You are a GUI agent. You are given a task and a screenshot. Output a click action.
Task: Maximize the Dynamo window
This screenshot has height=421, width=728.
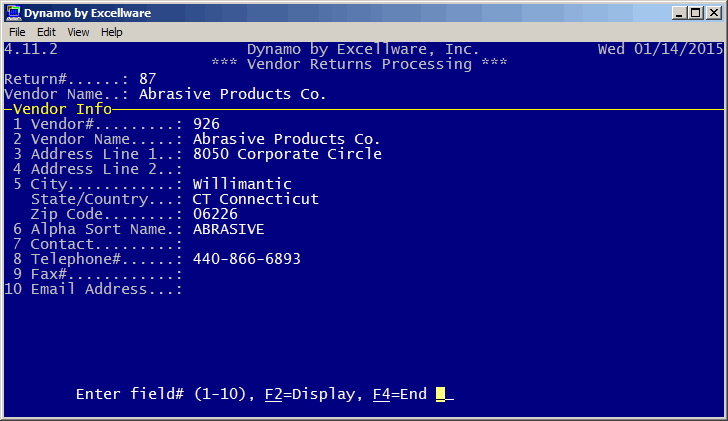696,13
